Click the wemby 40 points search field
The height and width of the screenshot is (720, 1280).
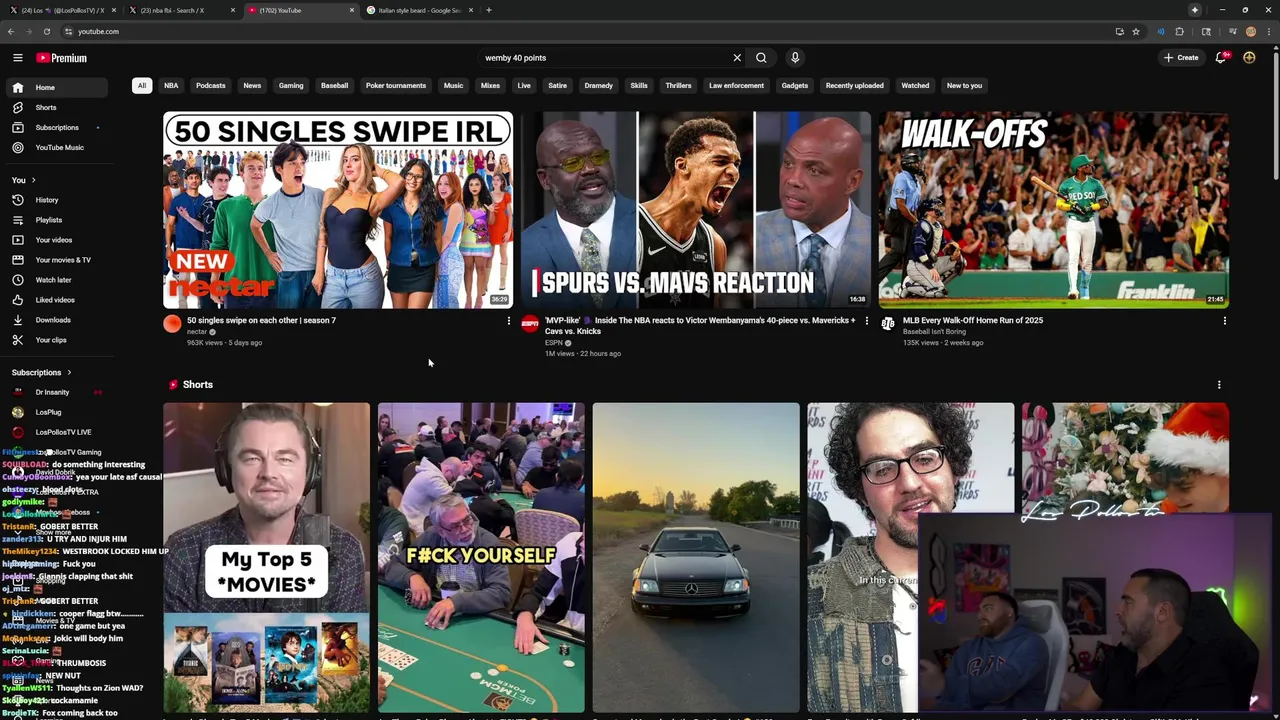(605, 58)
